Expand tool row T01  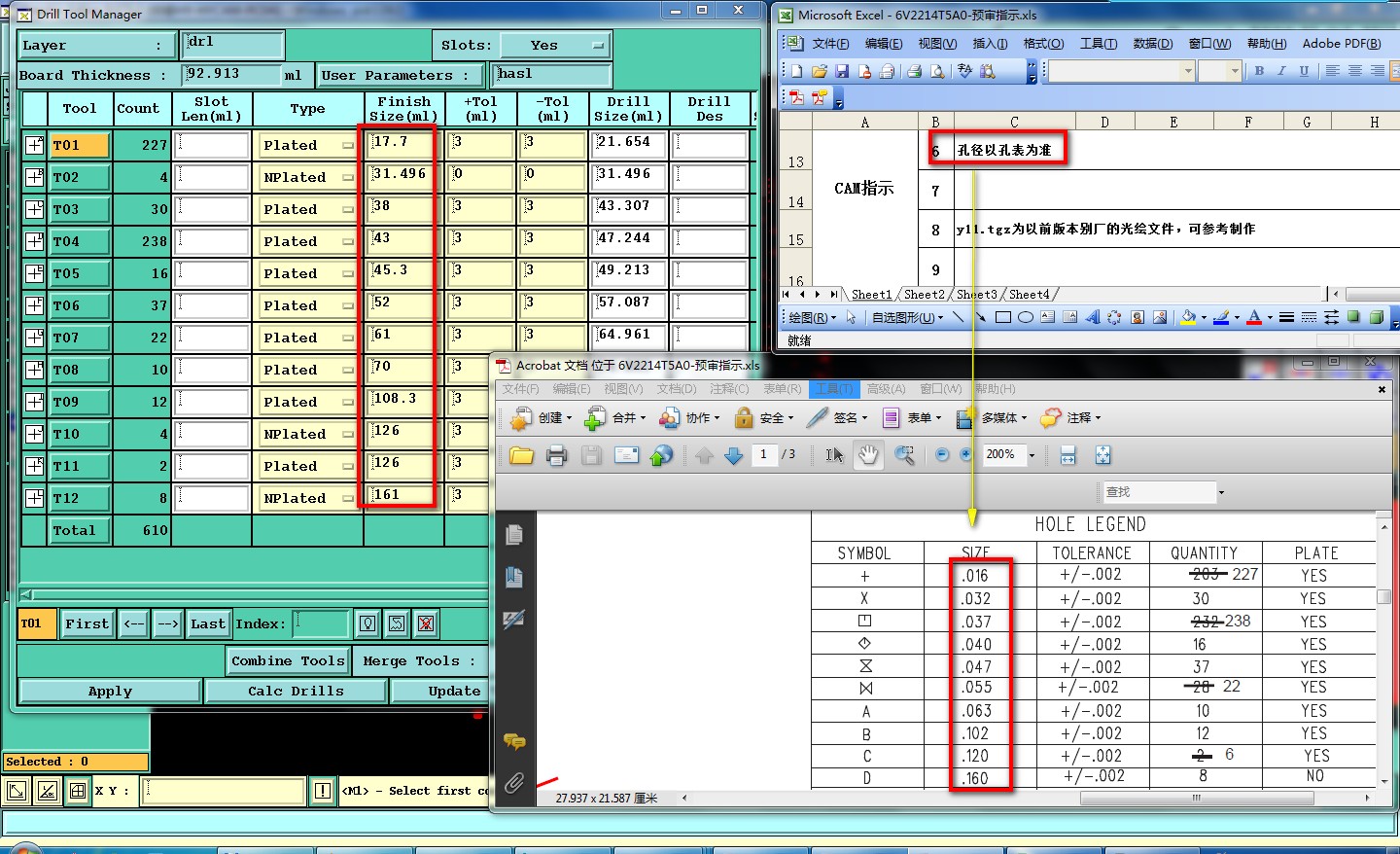coord(34,145)
